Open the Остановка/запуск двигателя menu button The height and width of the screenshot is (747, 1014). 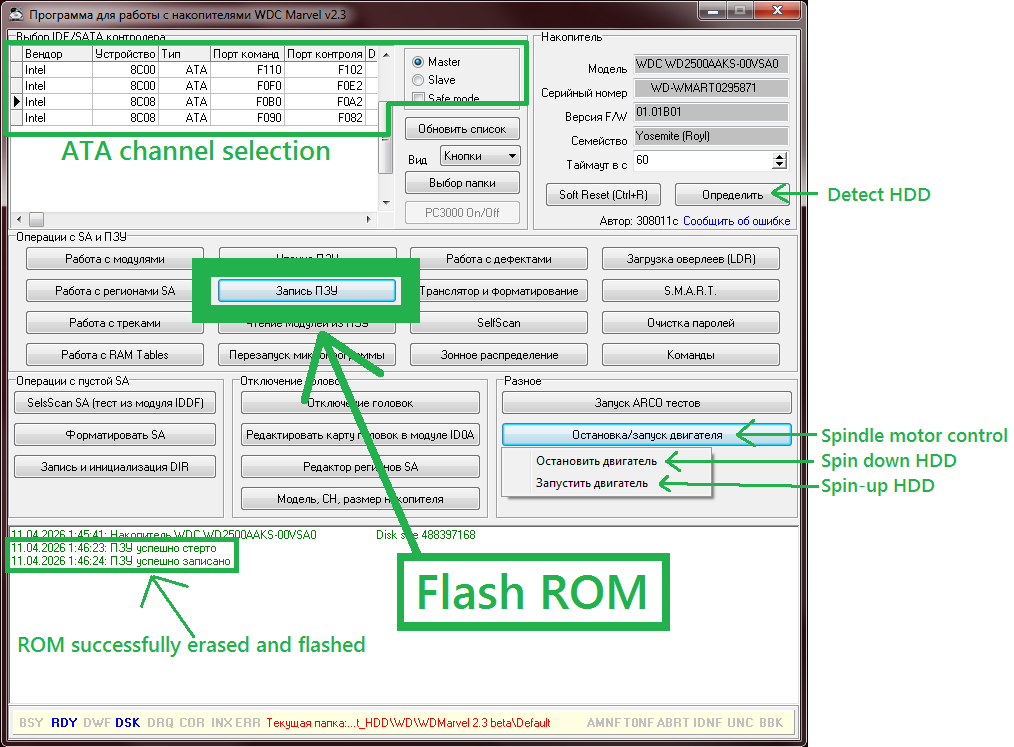coord(647,435)
